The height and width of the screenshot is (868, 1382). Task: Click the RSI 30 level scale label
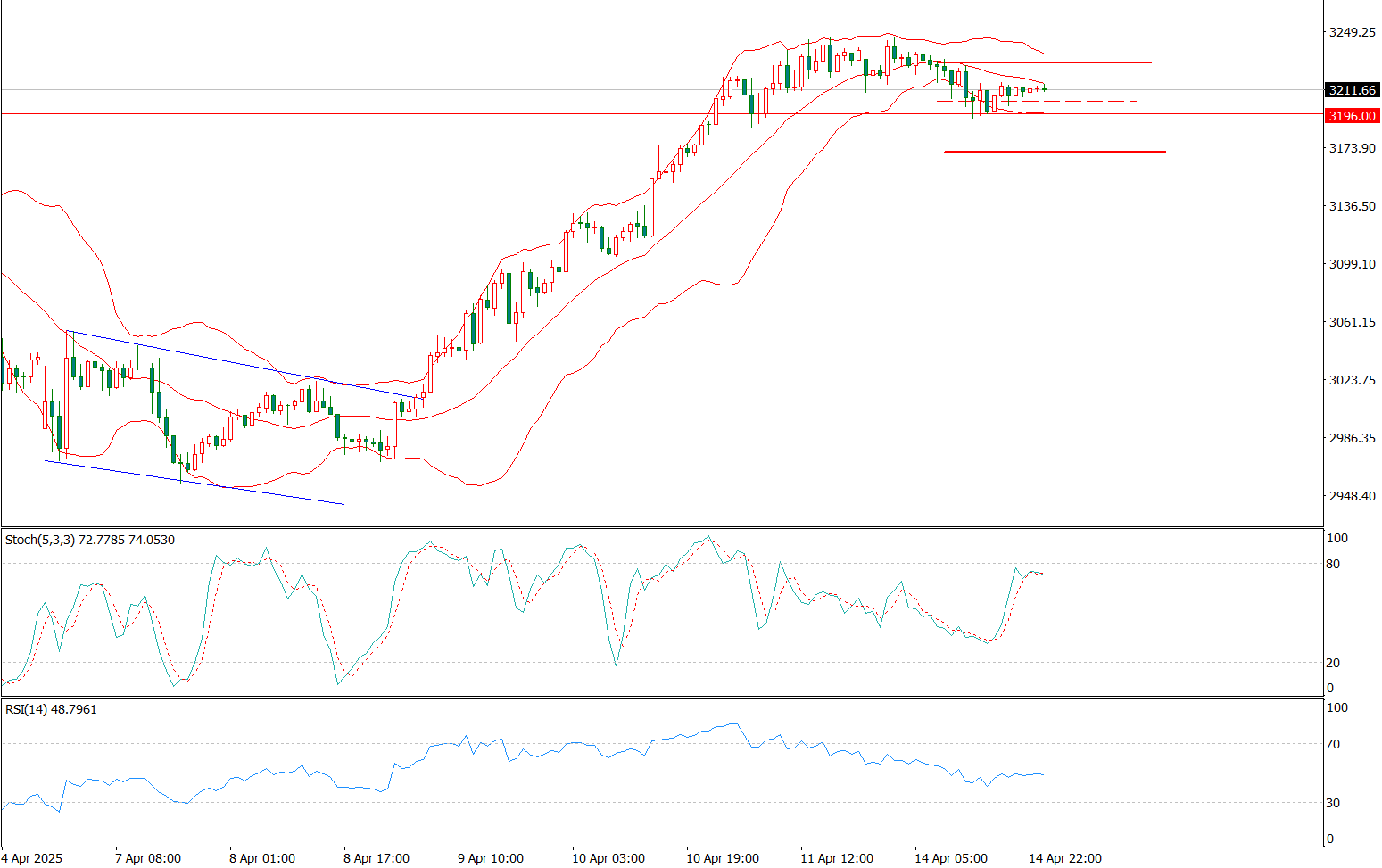[x=1333, y=803]
